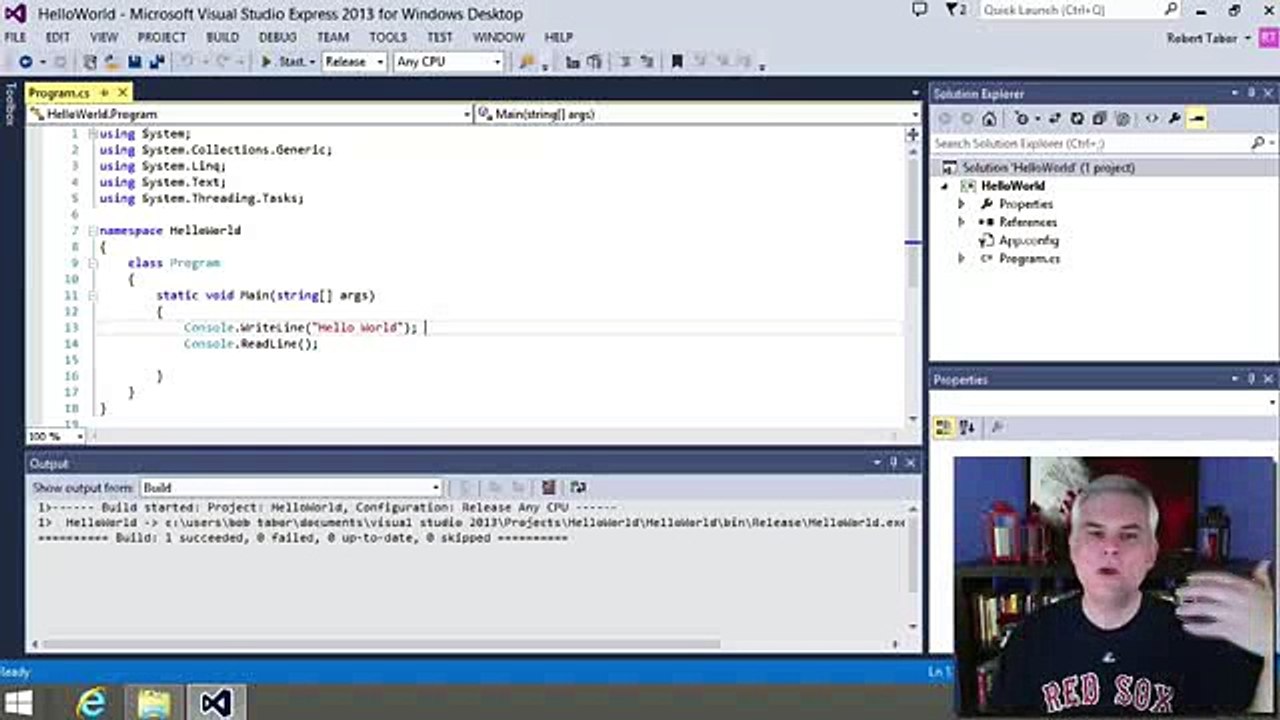Open the notifications flag icon
Image resolution: width=1280 pixels, height=720 pixels.
click(955, 10)
